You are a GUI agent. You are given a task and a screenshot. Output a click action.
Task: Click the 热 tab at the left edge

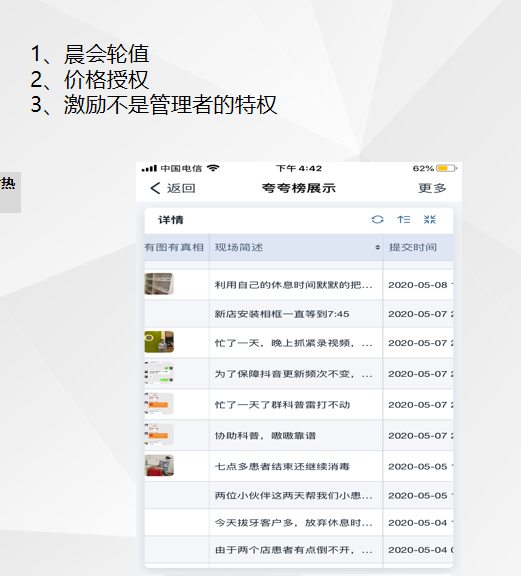8,183
